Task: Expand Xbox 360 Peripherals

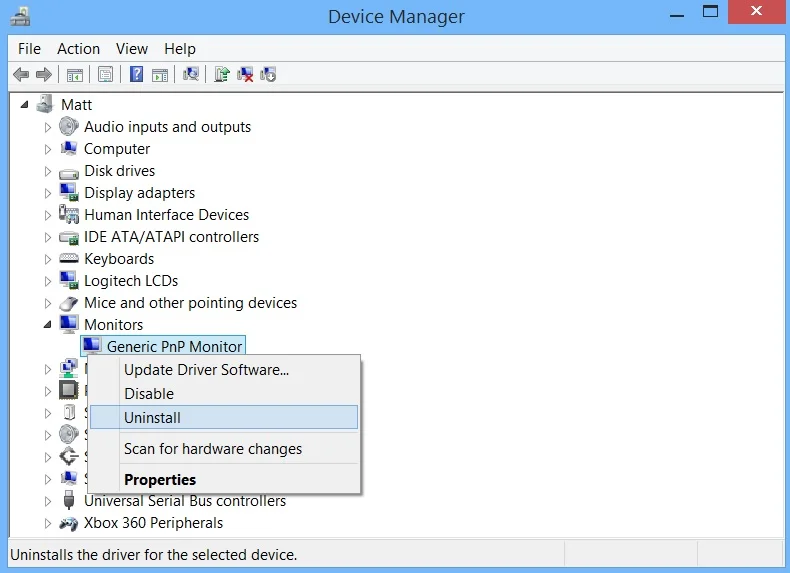Action: (47, 523)
